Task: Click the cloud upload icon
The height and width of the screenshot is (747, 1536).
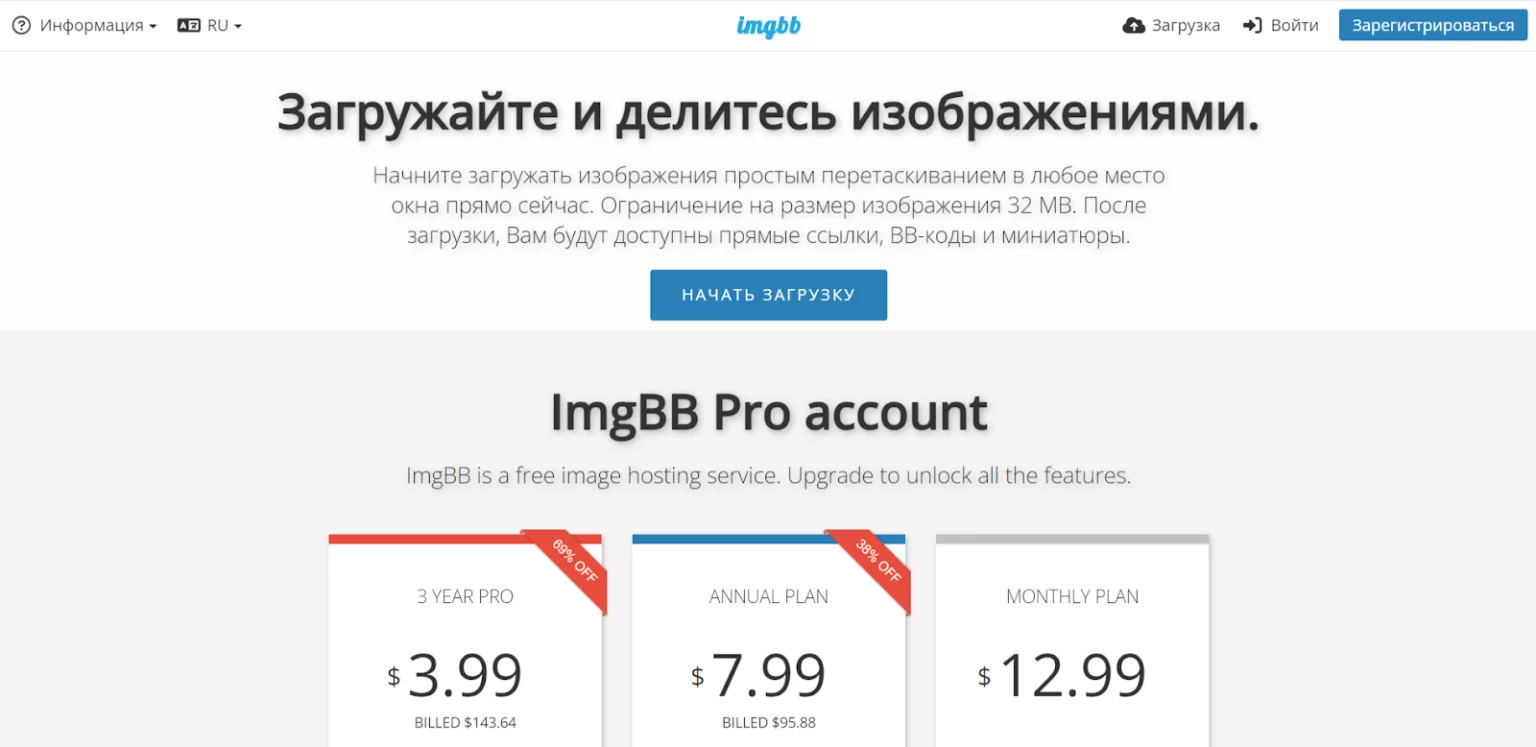Action: click(x=1134, y=26)
